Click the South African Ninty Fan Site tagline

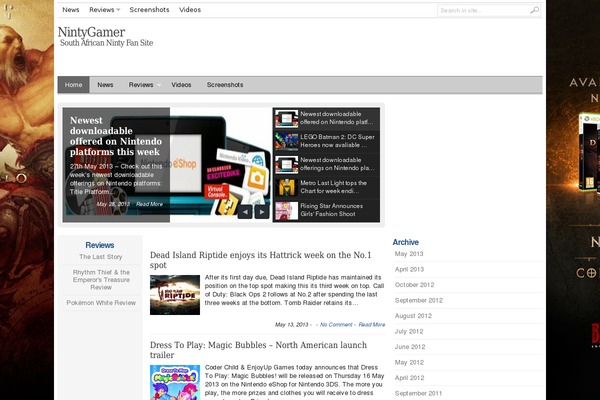click(x=106, y=43)
